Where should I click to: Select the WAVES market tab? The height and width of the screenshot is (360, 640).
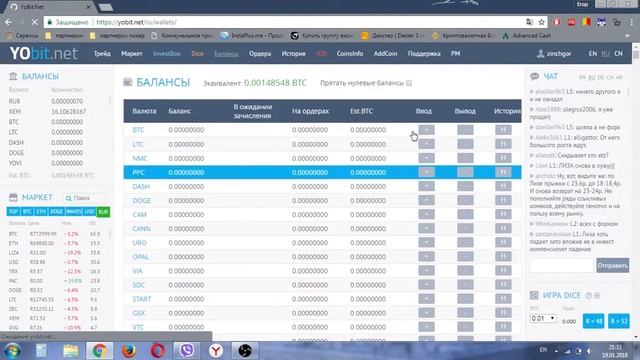pos(73,211)
